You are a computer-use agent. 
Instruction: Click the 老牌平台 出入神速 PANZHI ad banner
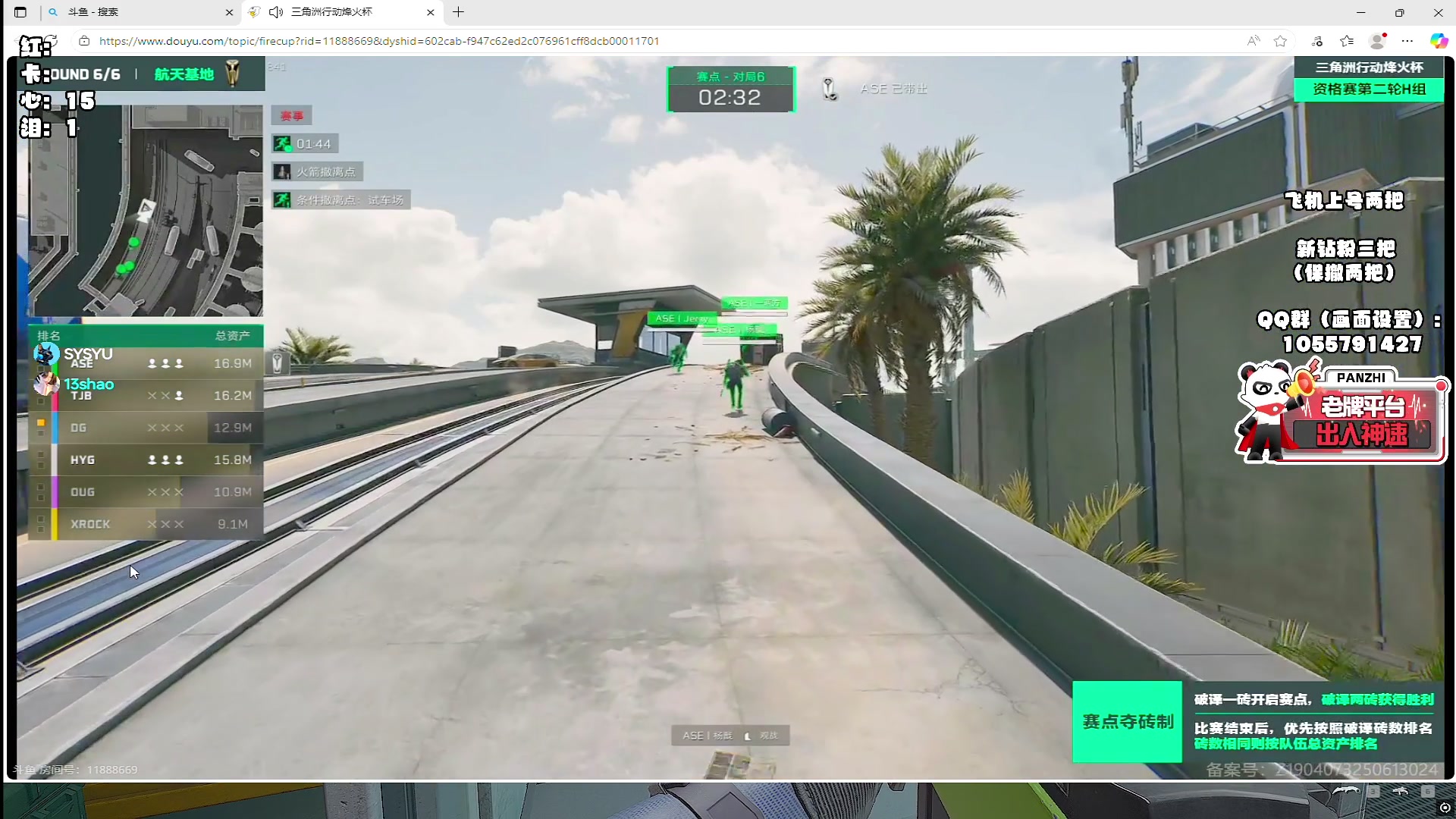[1342, 413]
